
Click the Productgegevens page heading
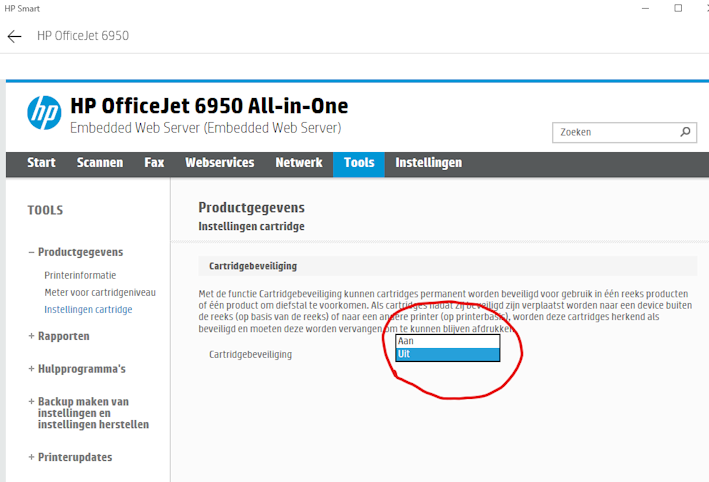tap(251, 208)
